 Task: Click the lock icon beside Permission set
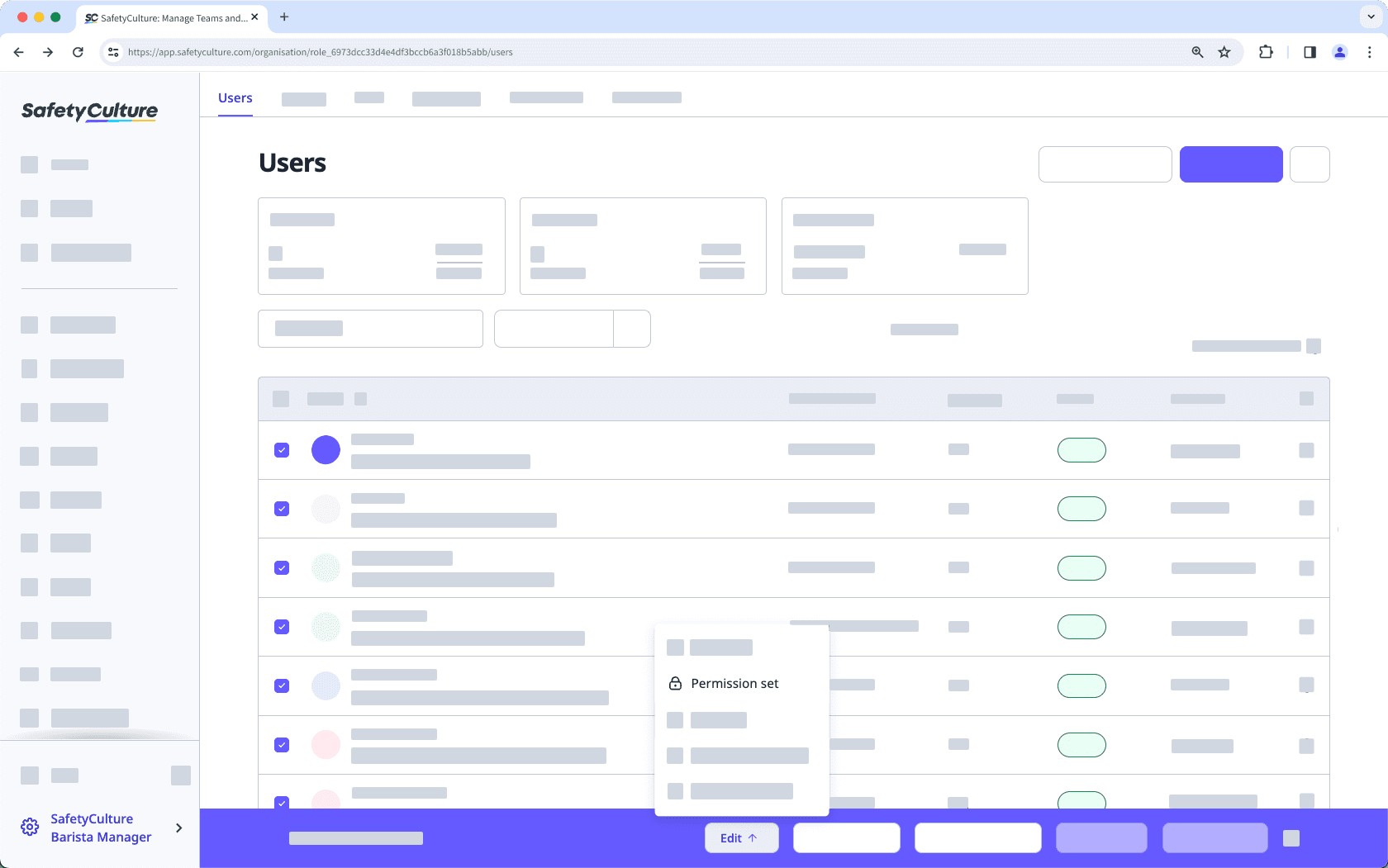[x=674, y=683]
